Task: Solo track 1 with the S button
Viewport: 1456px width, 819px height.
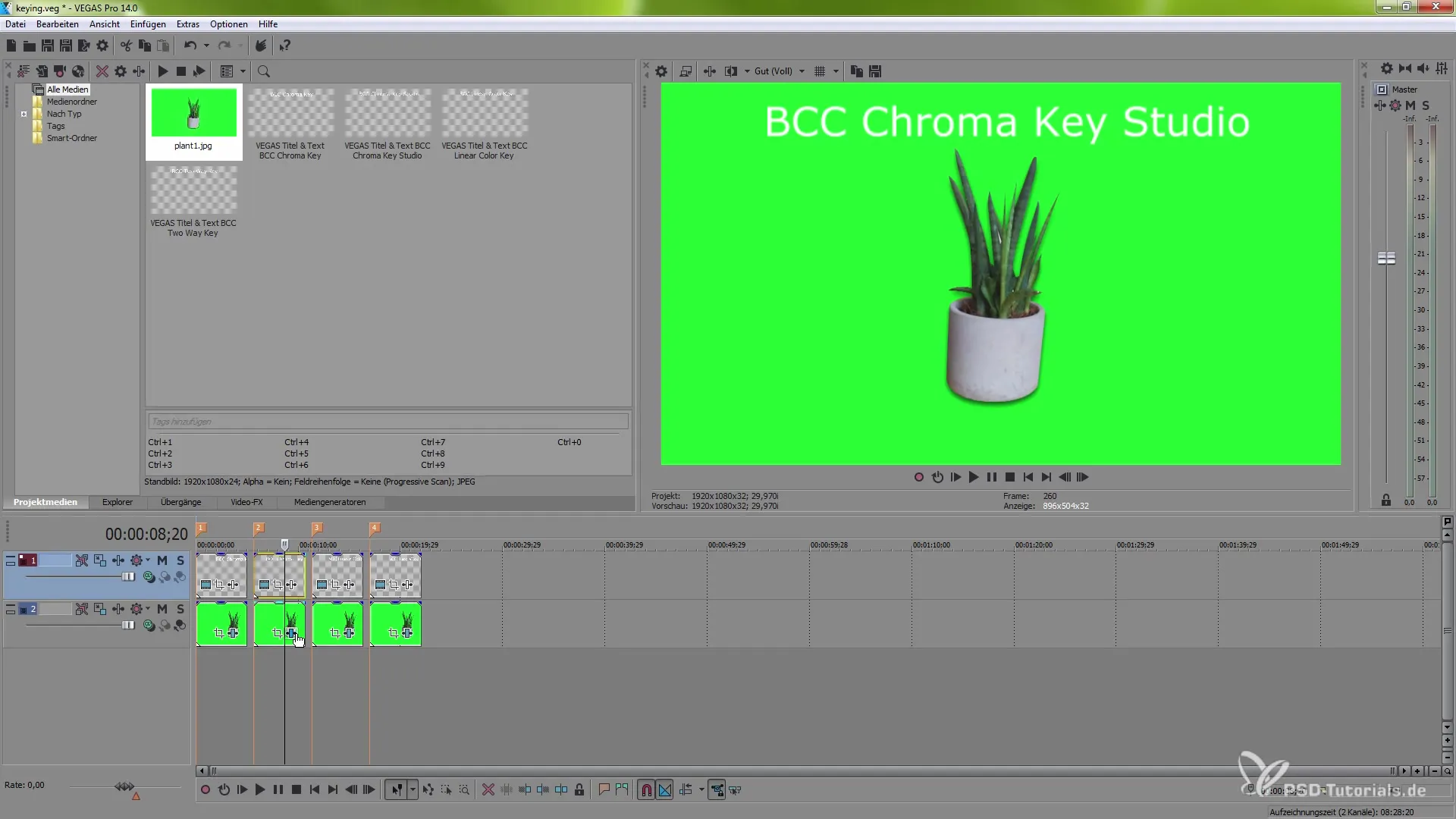Action: [x=180, y=560]
